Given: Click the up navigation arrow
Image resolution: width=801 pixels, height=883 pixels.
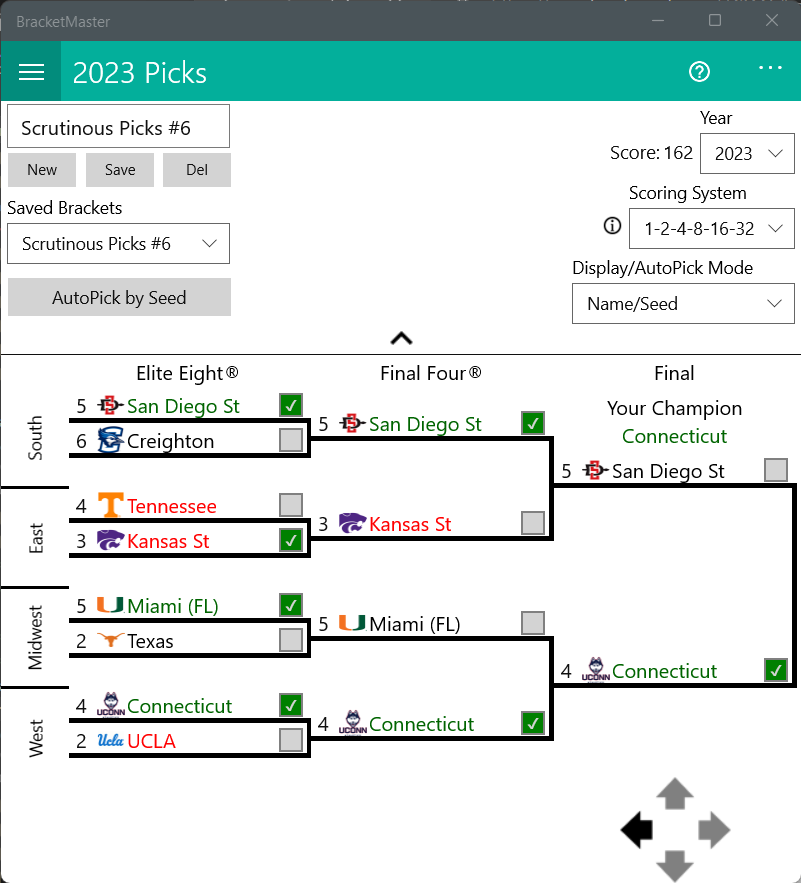Looking at the screenshot, I should [675, 794].
